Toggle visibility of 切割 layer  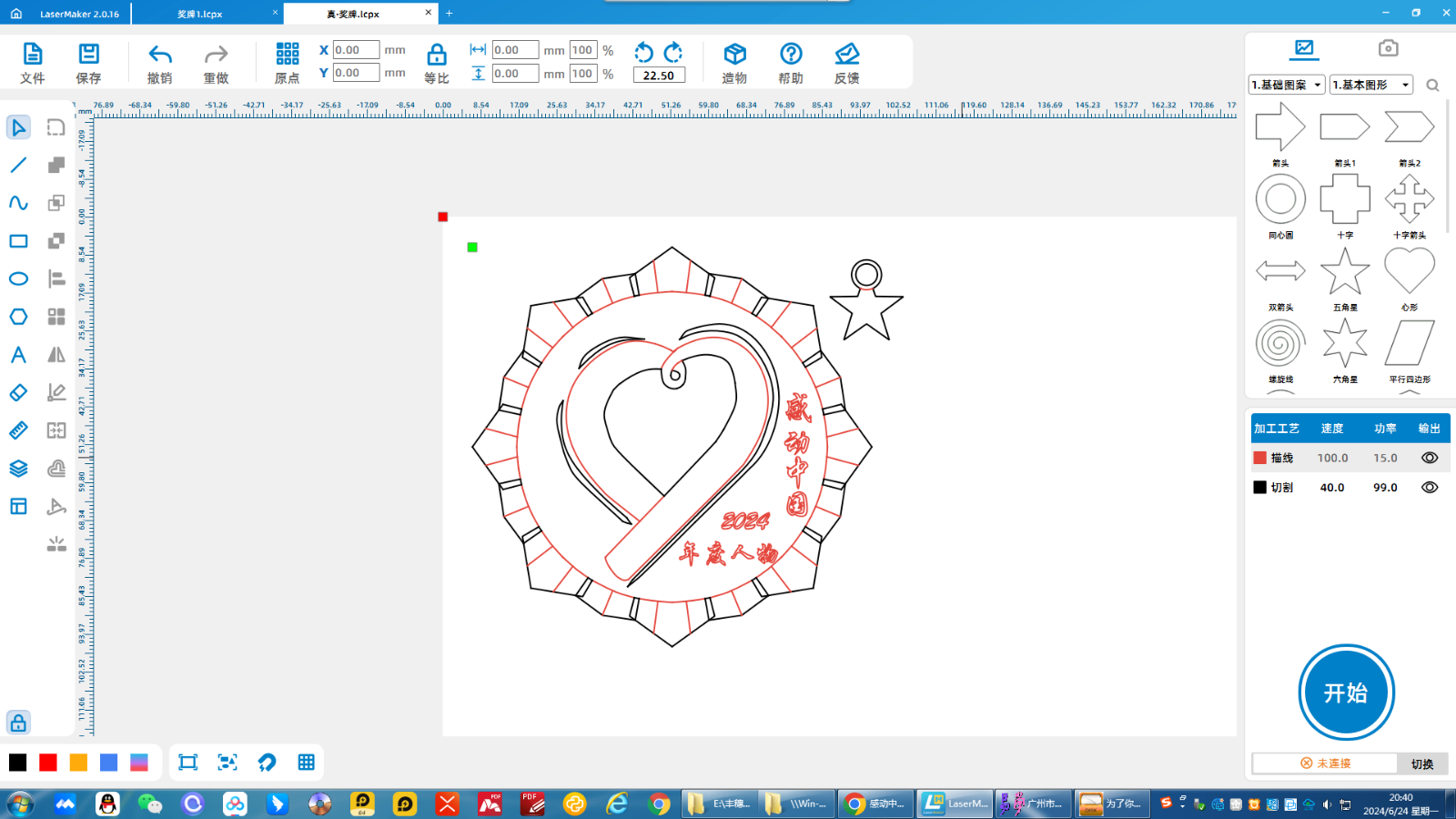click(1430, 488)
